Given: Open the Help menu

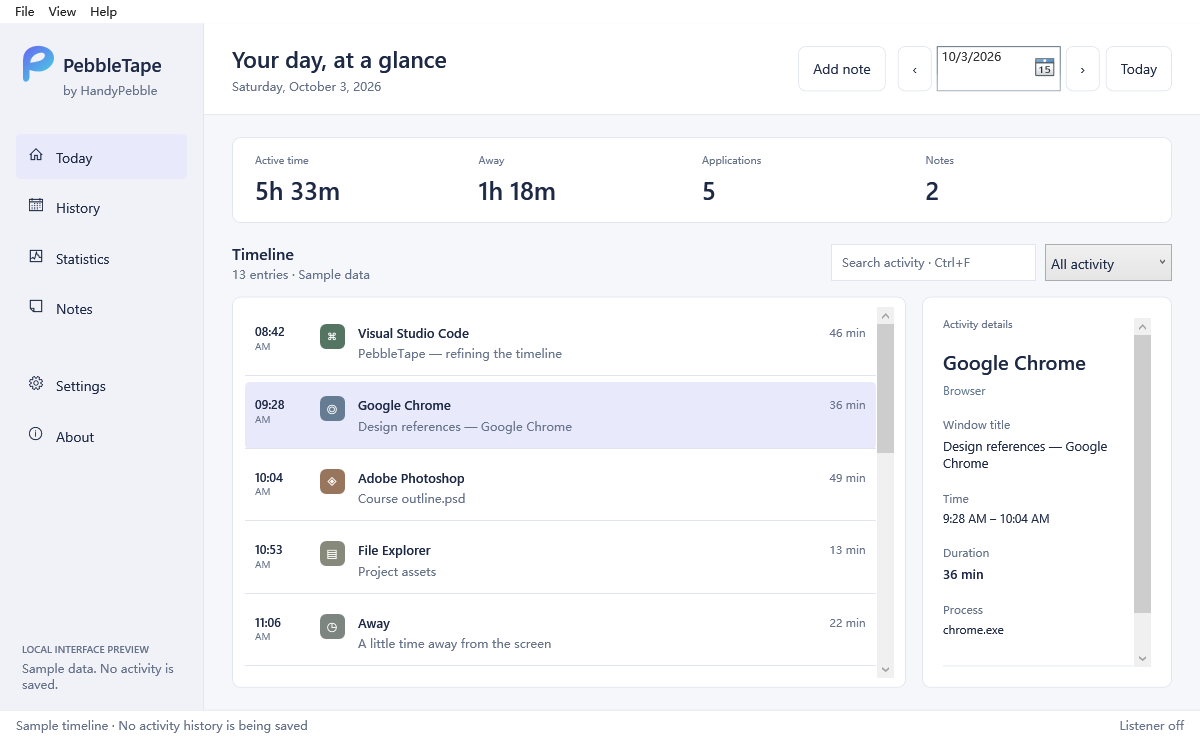Looking at the screenshot, I should coord(103,12).
